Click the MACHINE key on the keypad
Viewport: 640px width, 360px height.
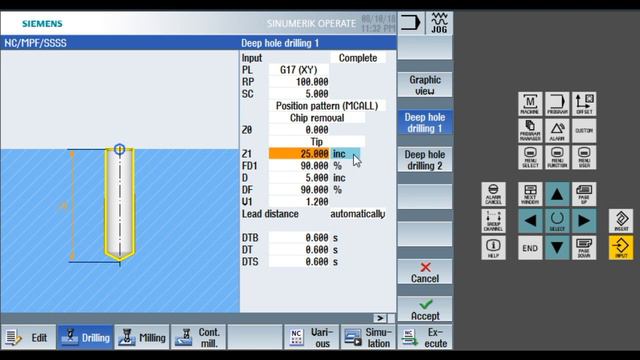(x=530, y=104)
